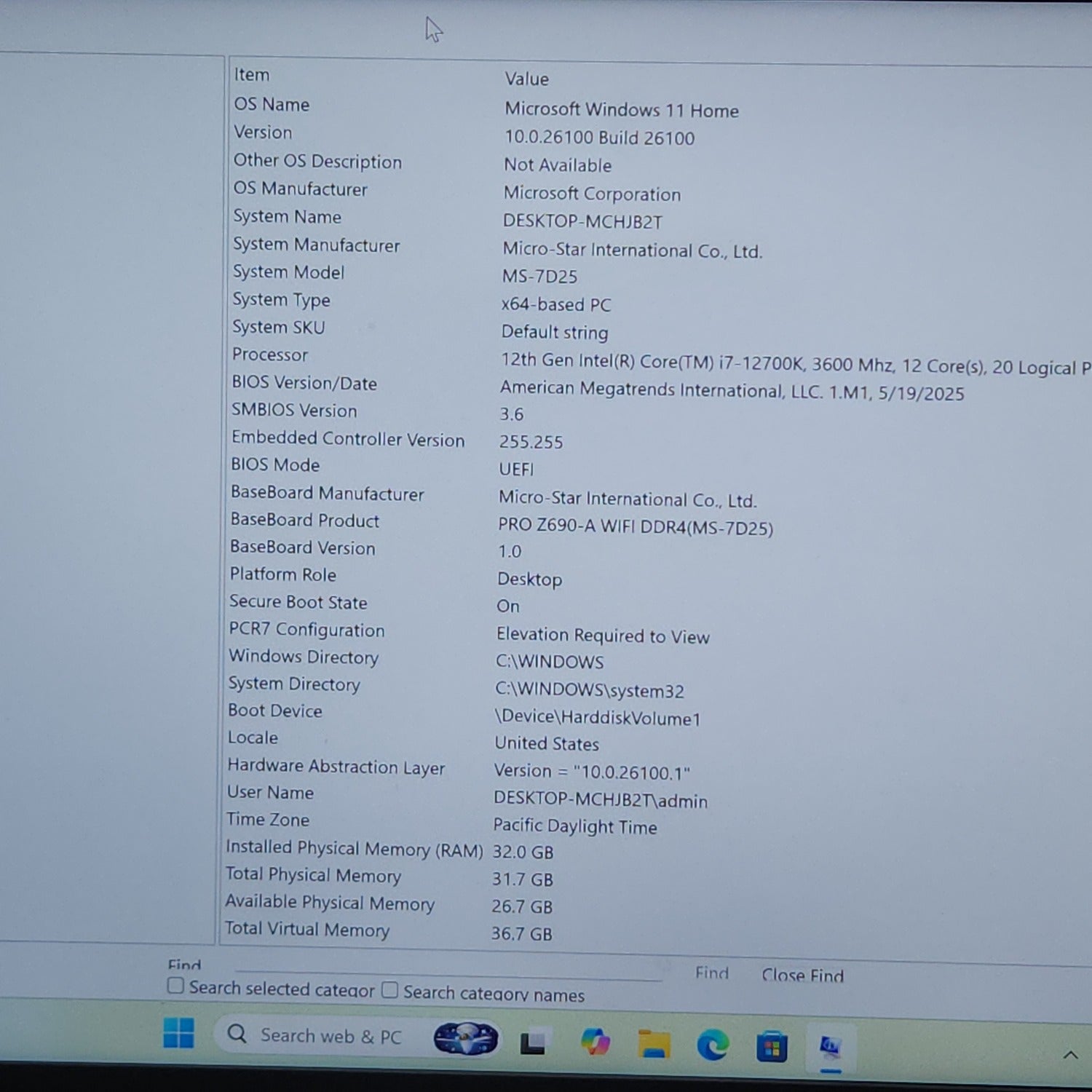Select the User Name row
Viewport: 1092px width, 1092px height.
tap(270, 792)
